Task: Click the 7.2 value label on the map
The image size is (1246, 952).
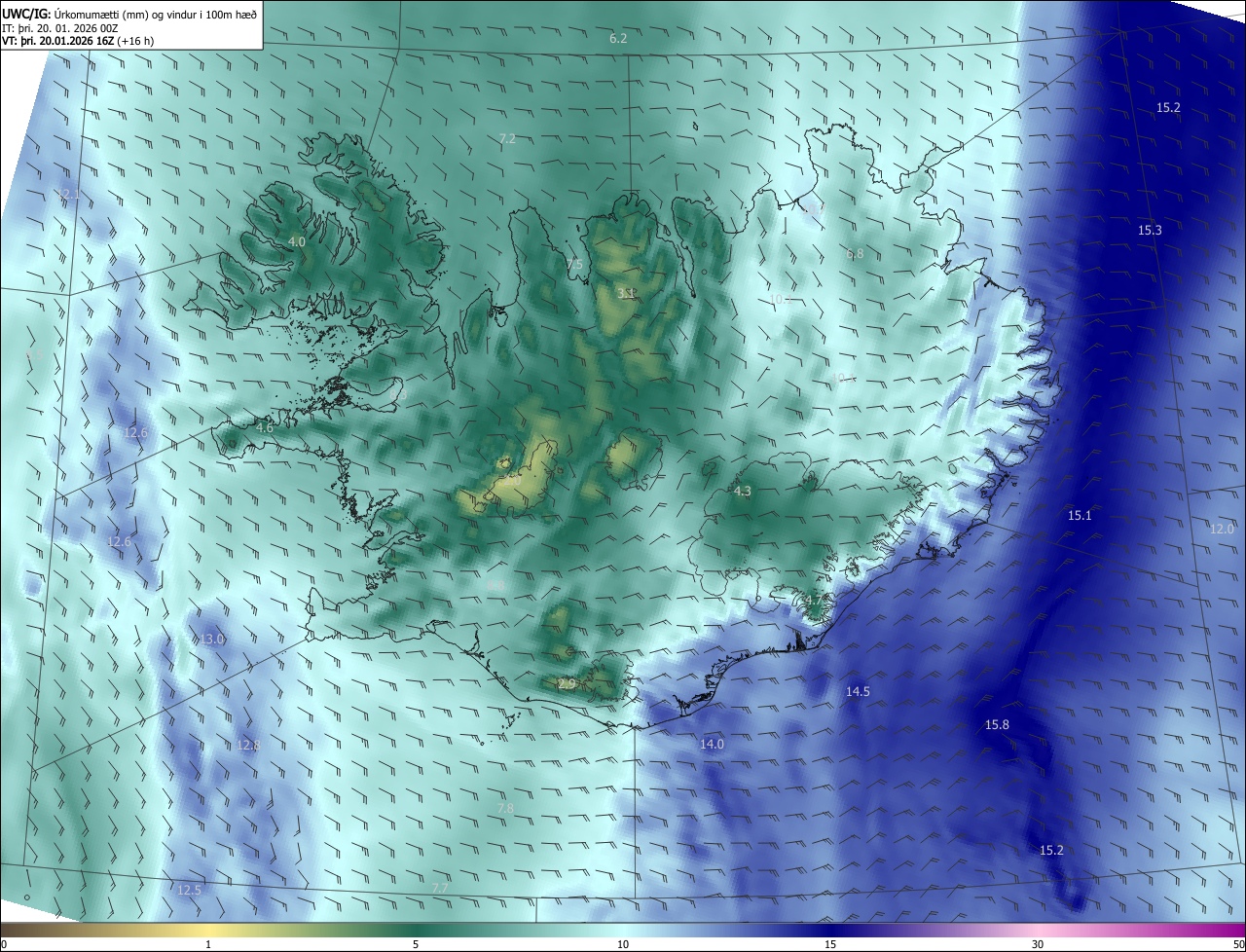Action: 507,139
